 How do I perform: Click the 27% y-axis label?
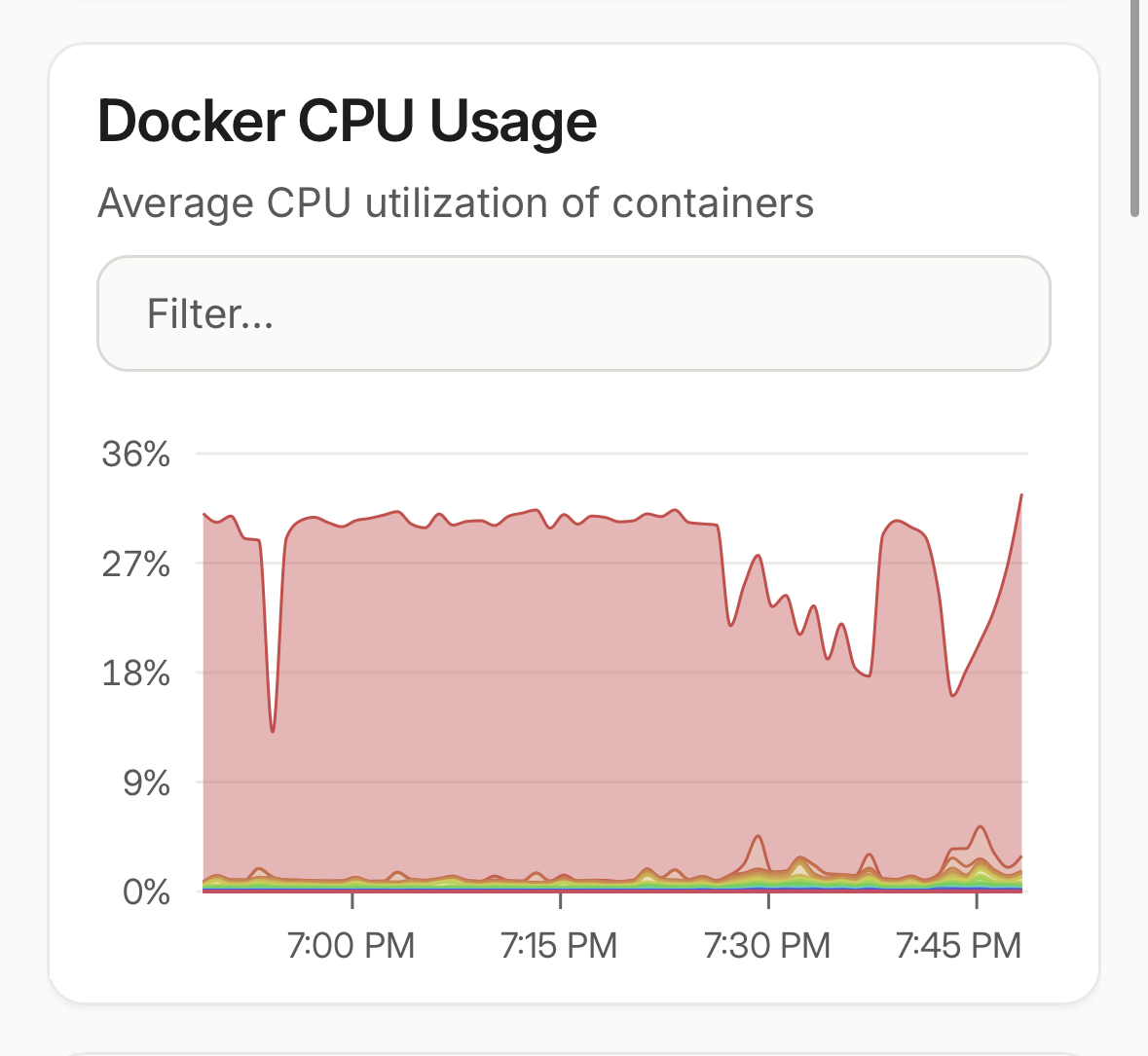[136, 564]
